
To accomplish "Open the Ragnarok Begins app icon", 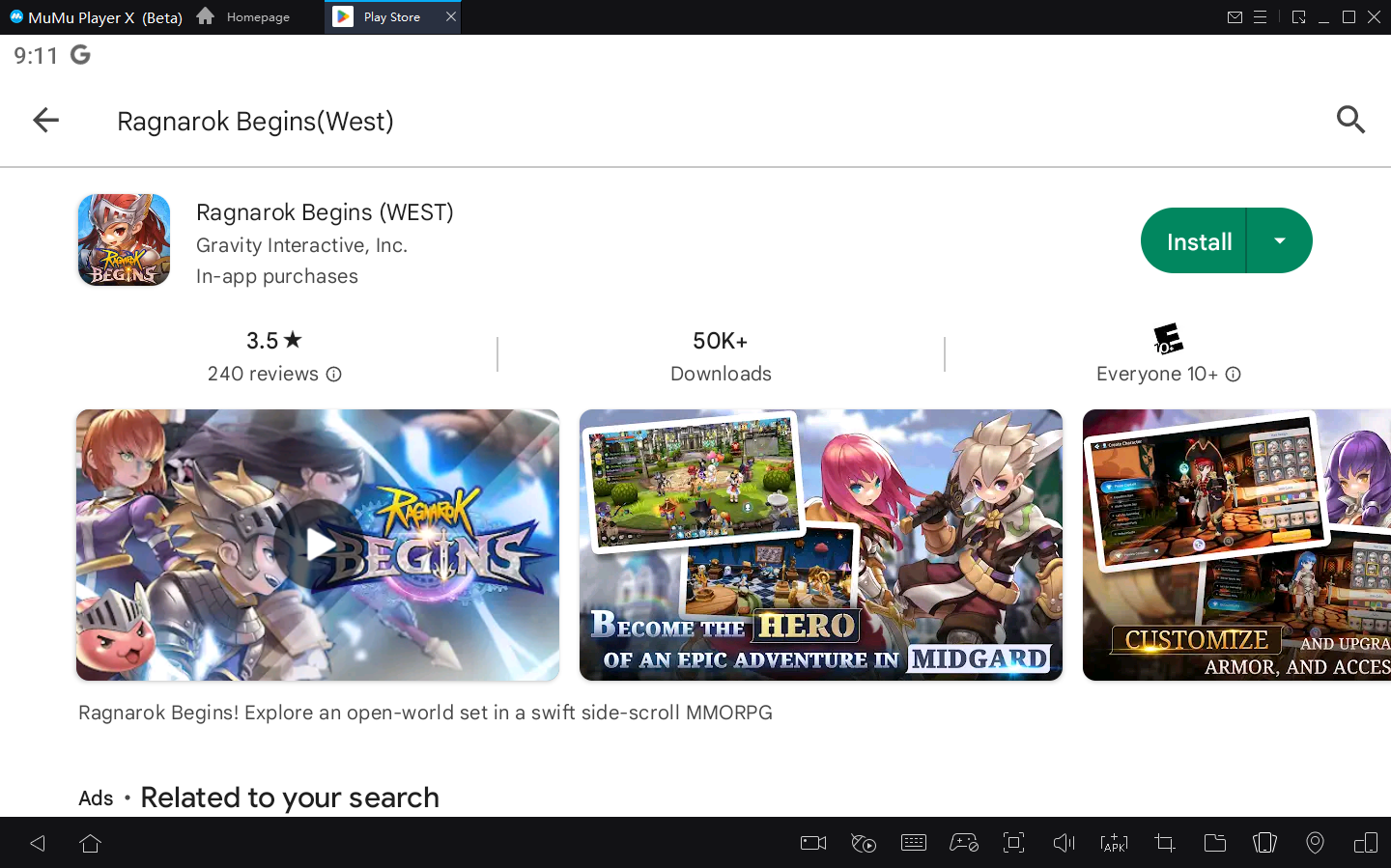I will click(x=125, y=240).
